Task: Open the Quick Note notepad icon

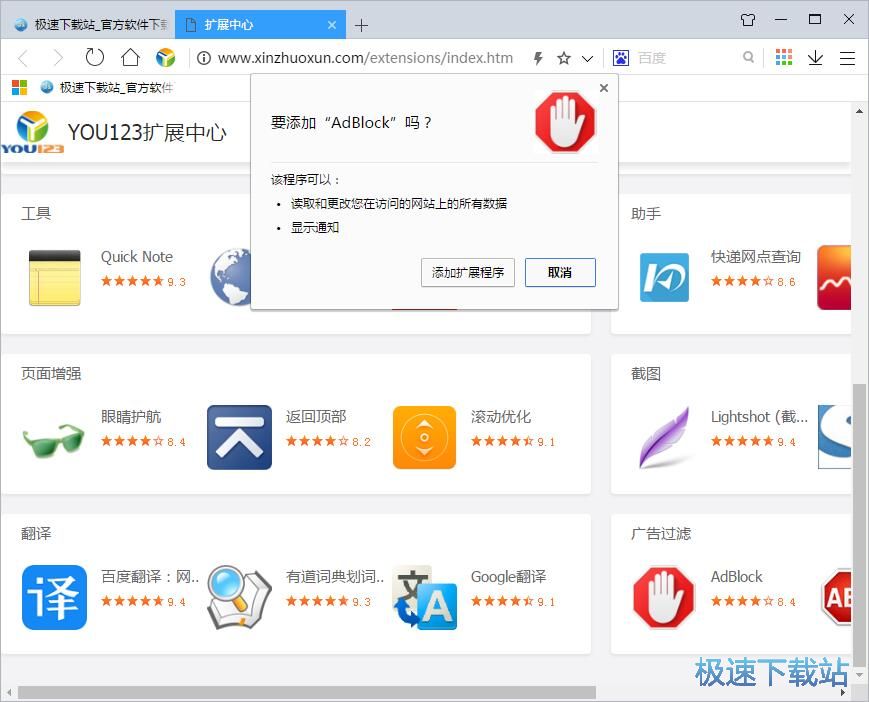Action: point(54,278)
